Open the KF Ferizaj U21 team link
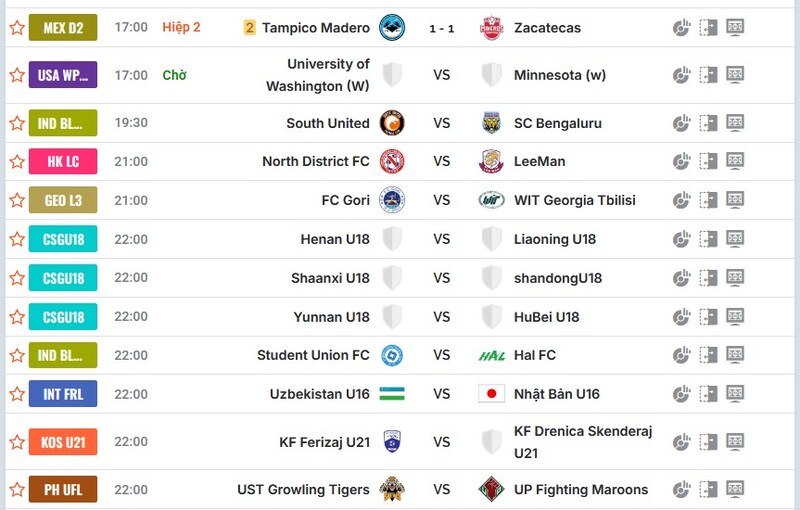 (x=324, y=442)
